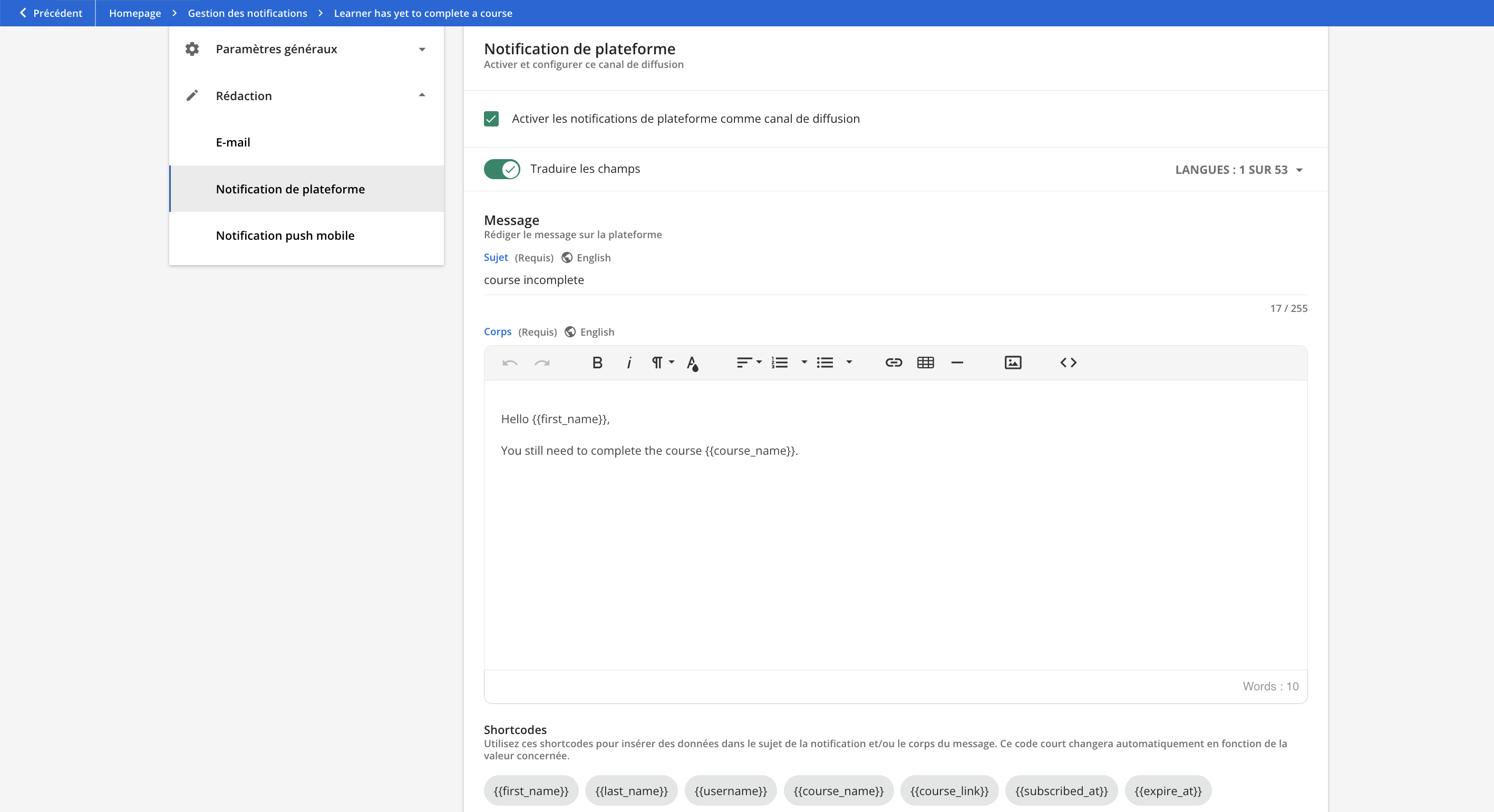
Task: Insert the {{course_name}} shortcode
Action: [838, 790]
